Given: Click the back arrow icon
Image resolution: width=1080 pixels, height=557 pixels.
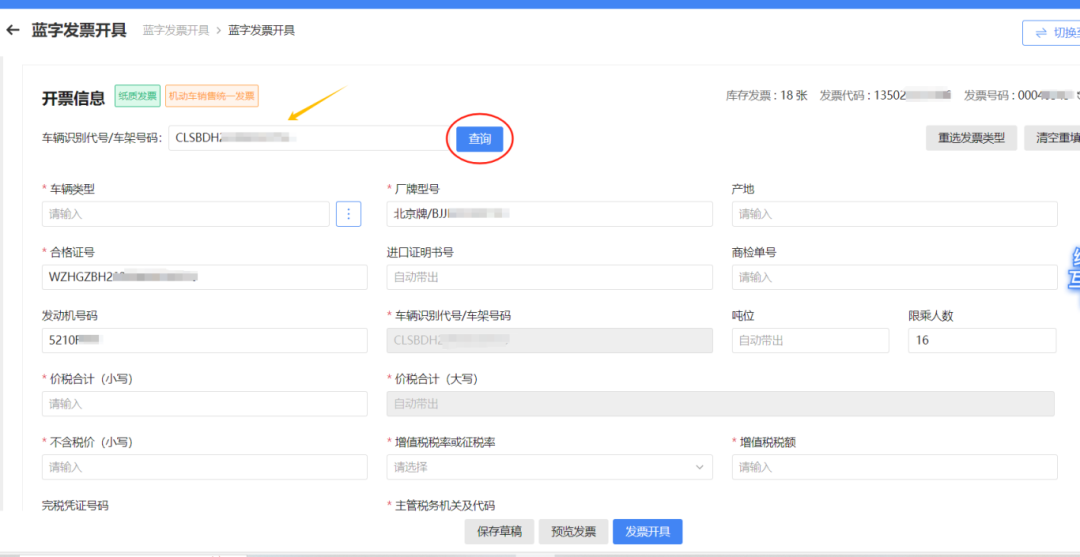Looking at the screenshot, I should pyautogui.click(x=12, y=30).
